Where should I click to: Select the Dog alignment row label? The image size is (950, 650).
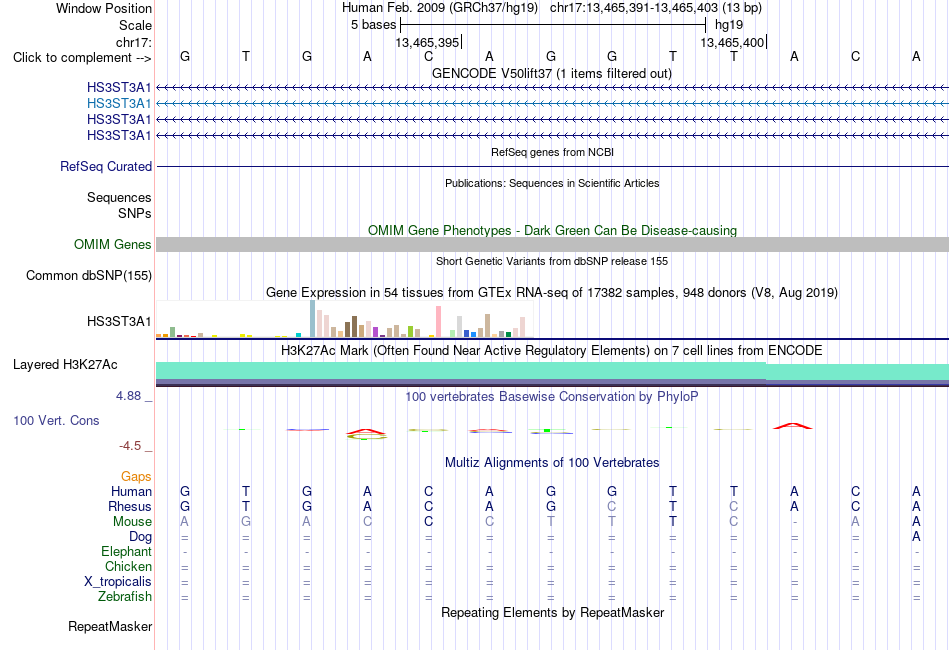point(140,537)
